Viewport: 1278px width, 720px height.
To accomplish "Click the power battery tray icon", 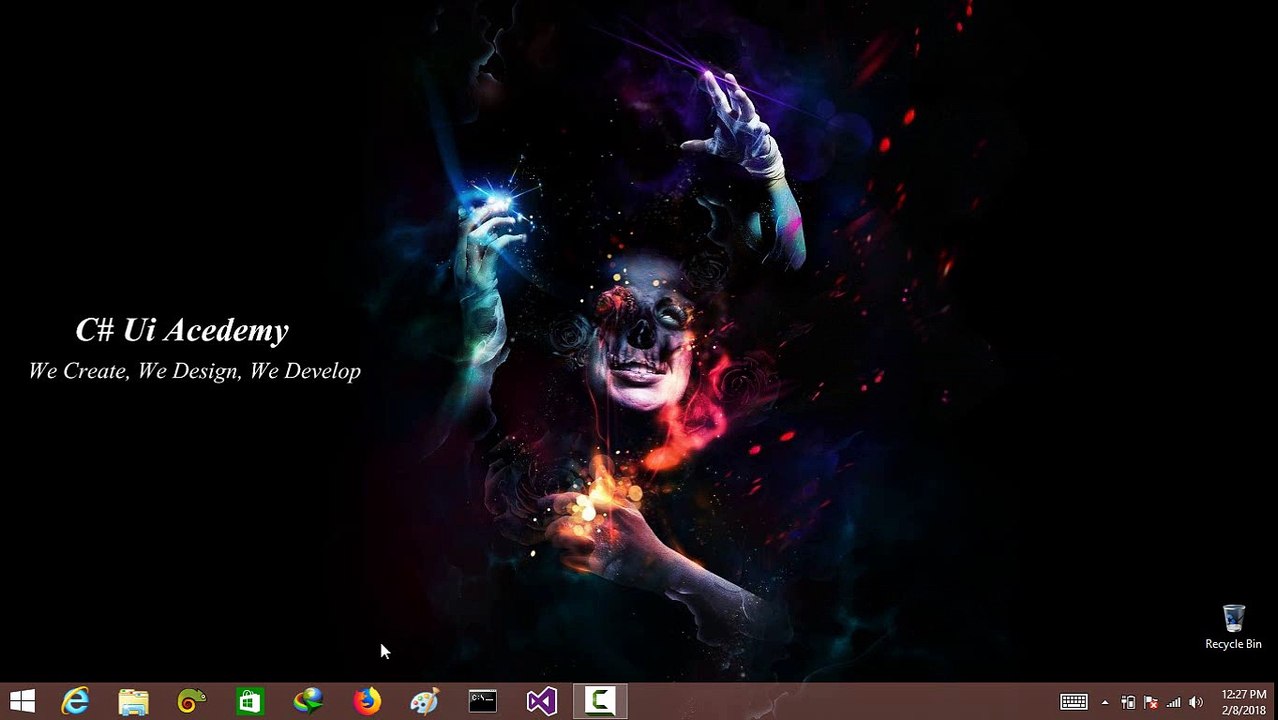I will (x=1128, y=702).
